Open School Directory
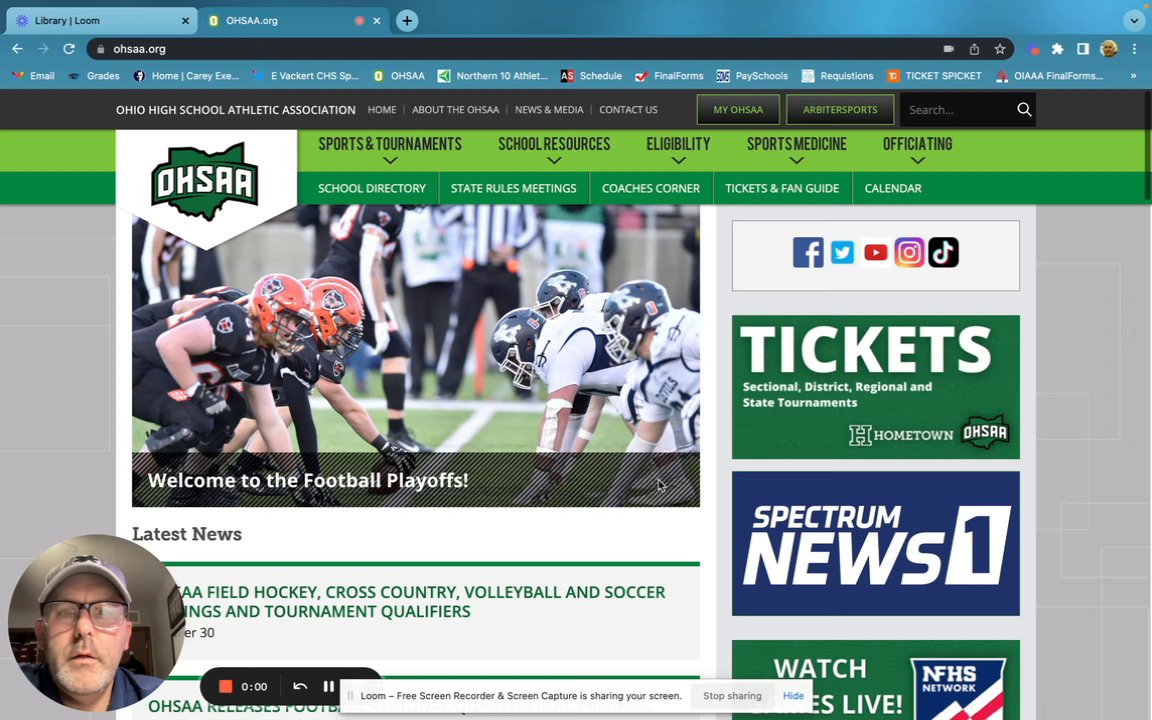Viewport: 1152px width, 720px height. pos(372,188)
